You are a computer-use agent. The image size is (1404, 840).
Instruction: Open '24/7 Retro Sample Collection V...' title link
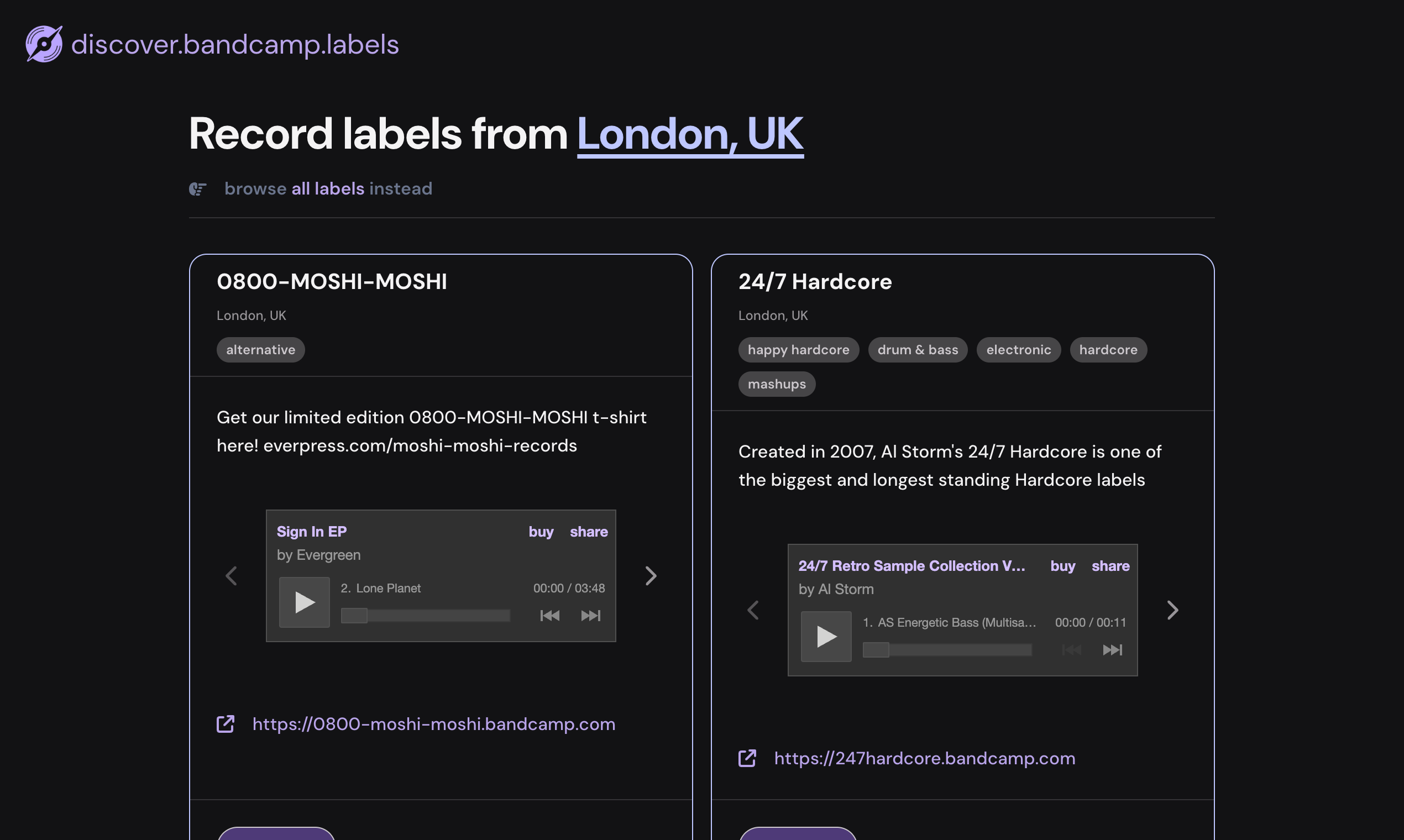click(911, 566)
